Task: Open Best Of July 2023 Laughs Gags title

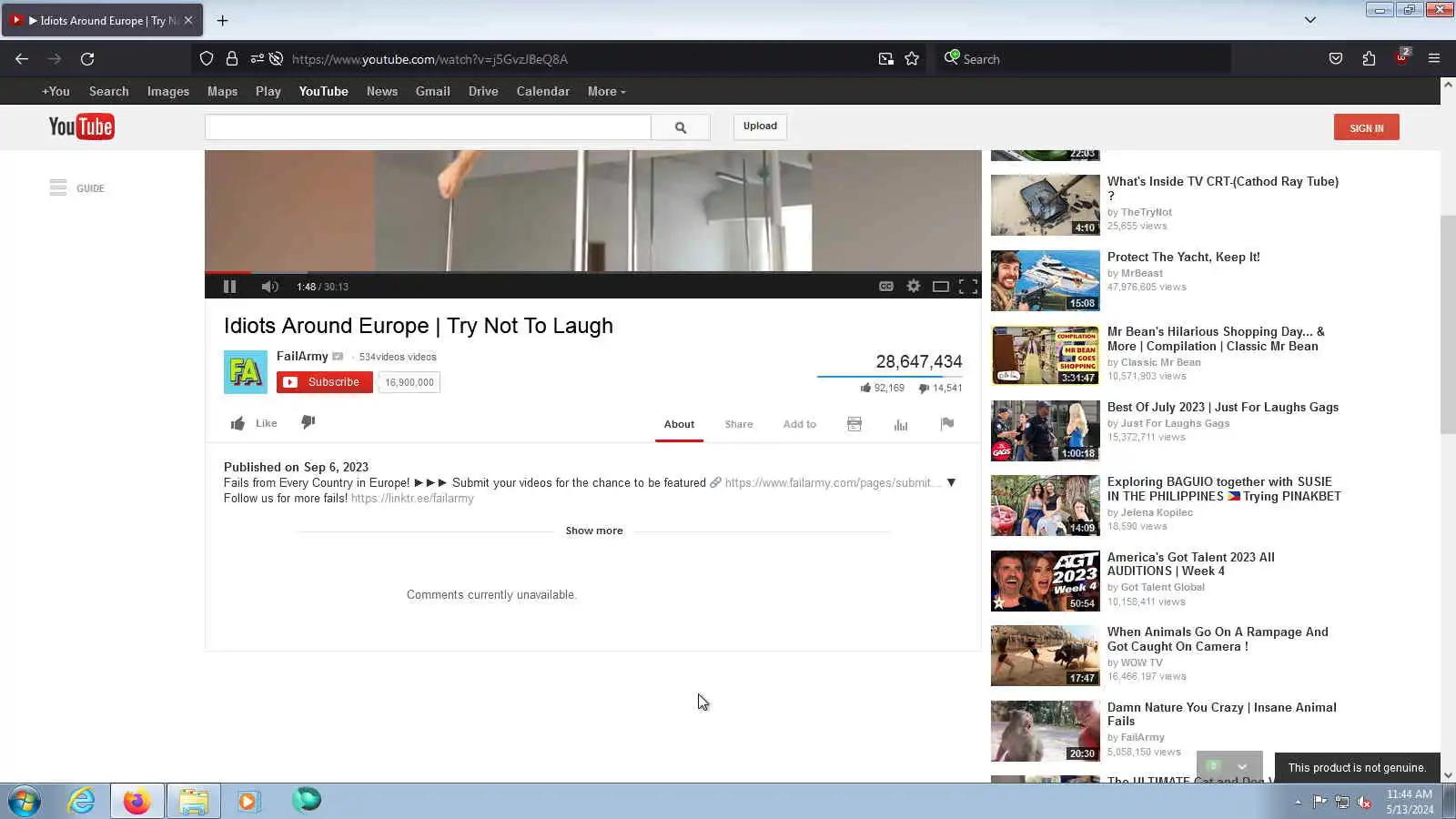Action: [x=1223, y=408]
